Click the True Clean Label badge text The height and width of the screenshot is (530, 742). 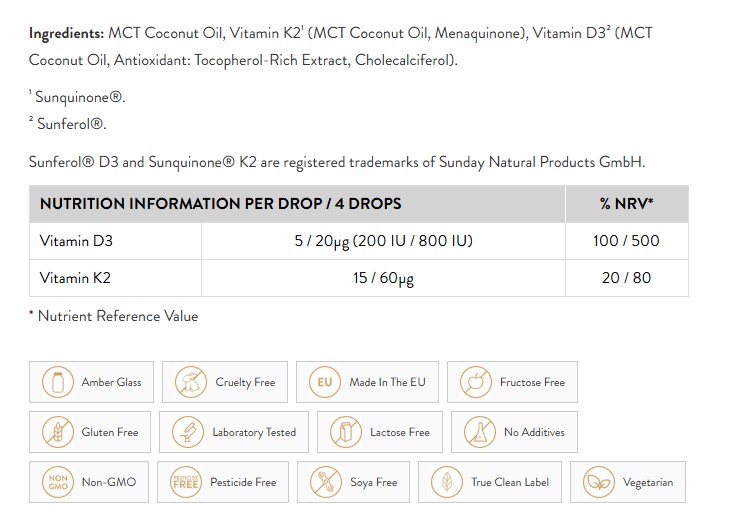[x=510, y=482]
